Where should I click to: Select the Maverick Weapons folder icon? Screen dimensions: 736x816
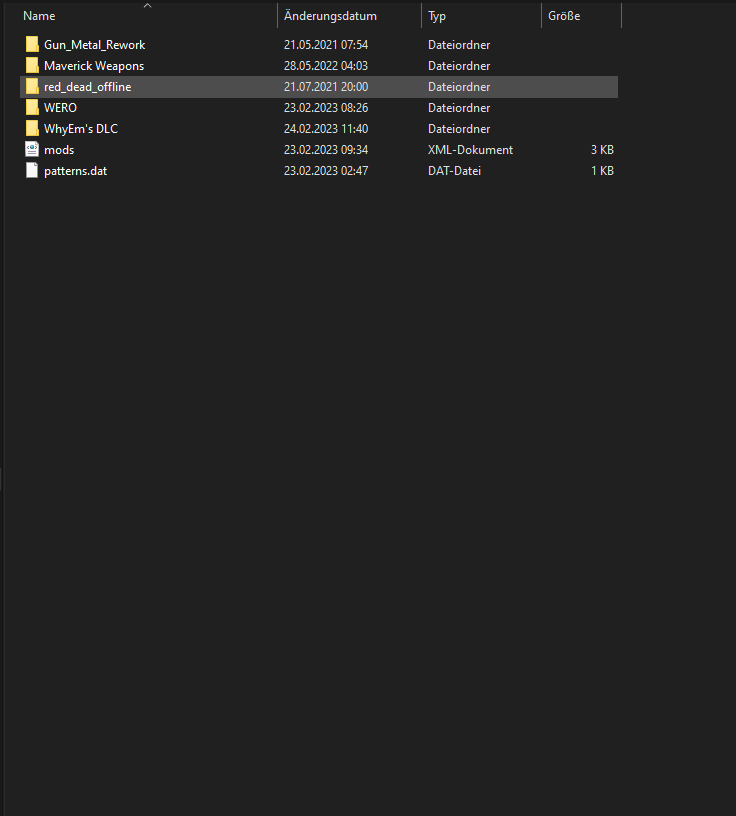(32, 66)
